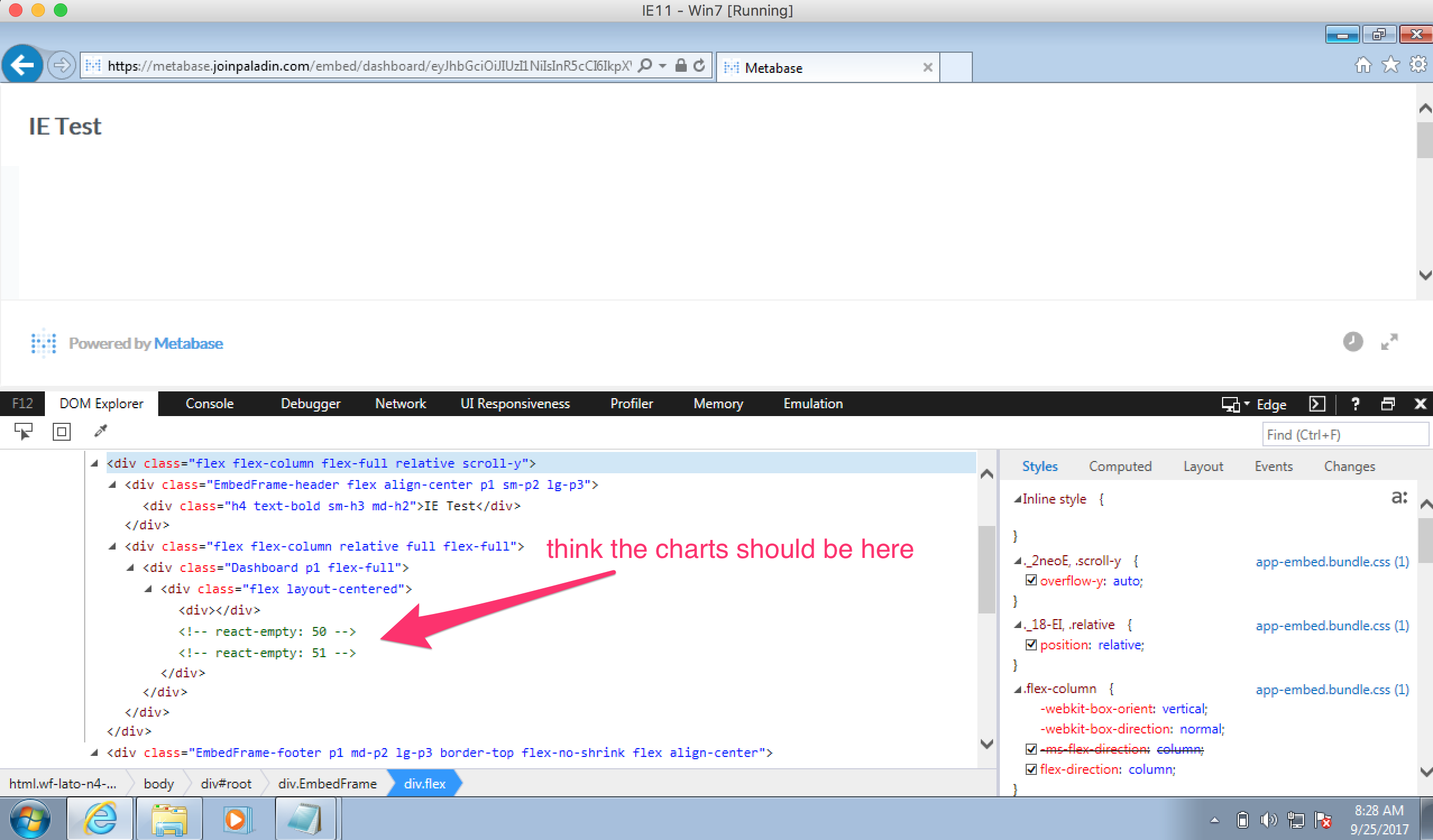Select the element-picker tool in DevTools

(23, 432)
